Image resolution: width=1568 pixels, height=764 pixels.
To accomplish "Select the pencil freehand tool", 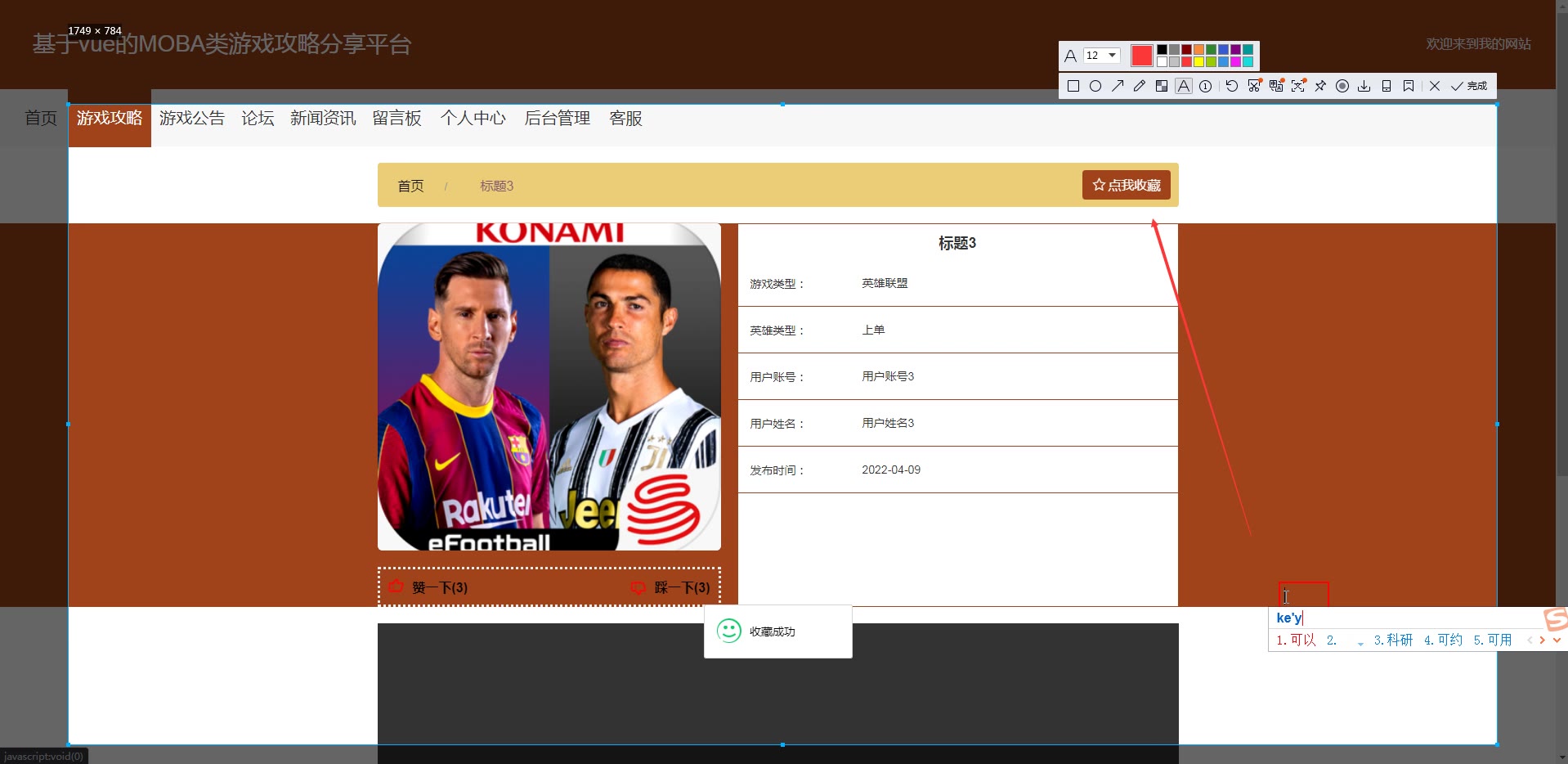I will tap(1140, 86).
